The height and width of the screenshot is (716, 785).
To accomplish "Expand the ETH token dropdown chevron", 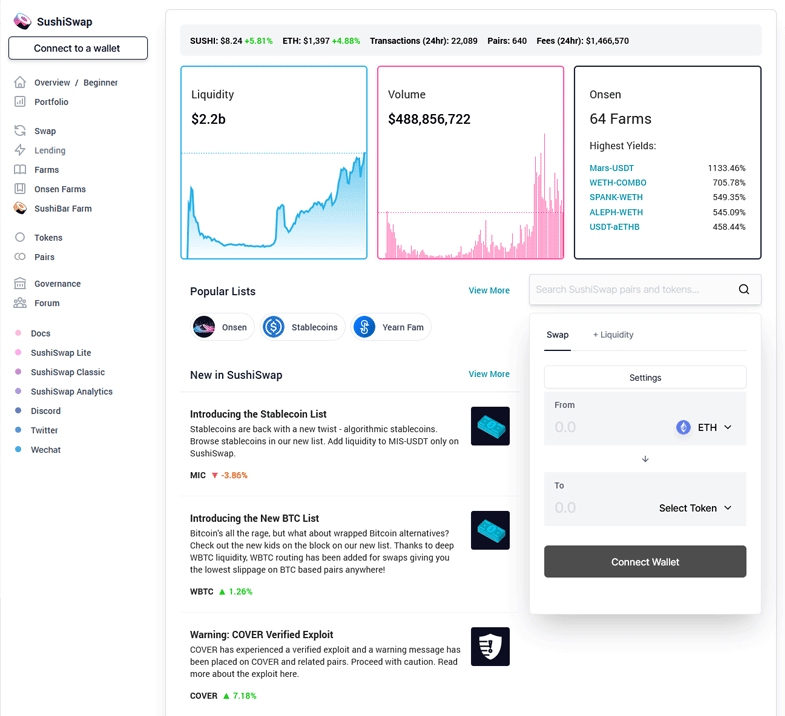I will tap(728, 427).
